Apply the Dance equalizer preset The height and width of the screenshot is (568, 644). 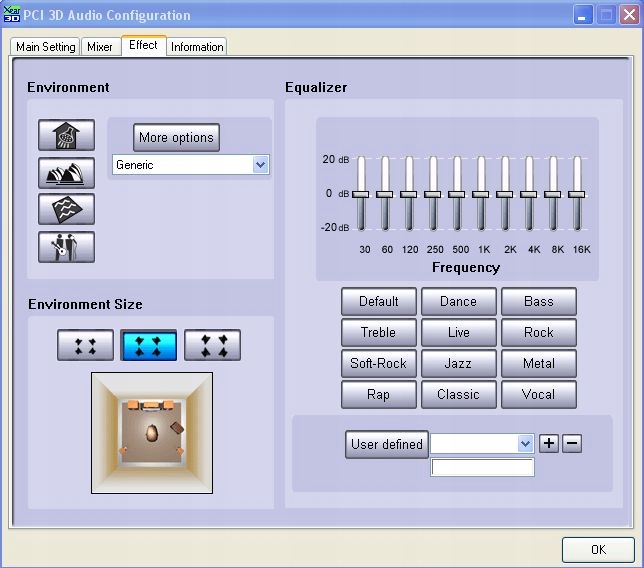459,301
